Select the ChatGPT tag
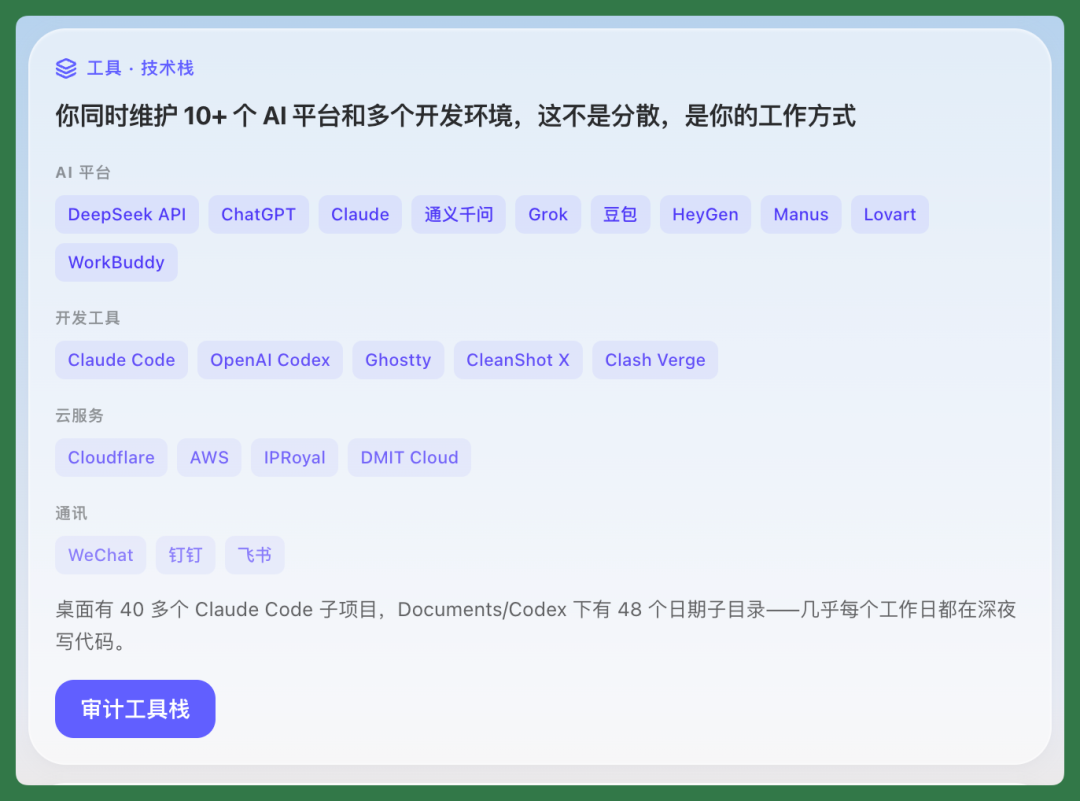 tap(258, 214)
